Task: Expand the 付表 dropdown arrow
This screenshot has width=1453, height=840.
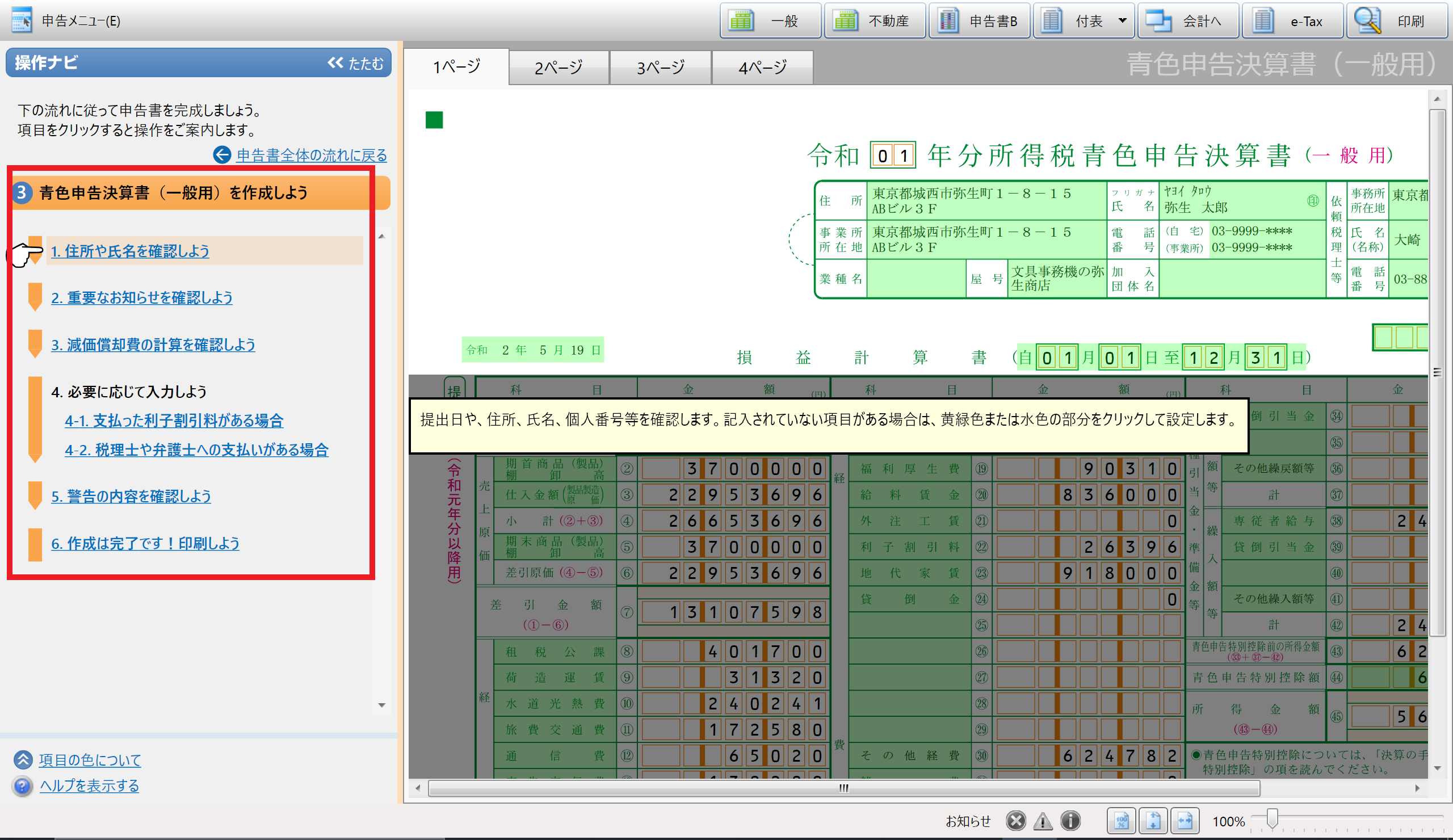Action: tap(1122, 21)
